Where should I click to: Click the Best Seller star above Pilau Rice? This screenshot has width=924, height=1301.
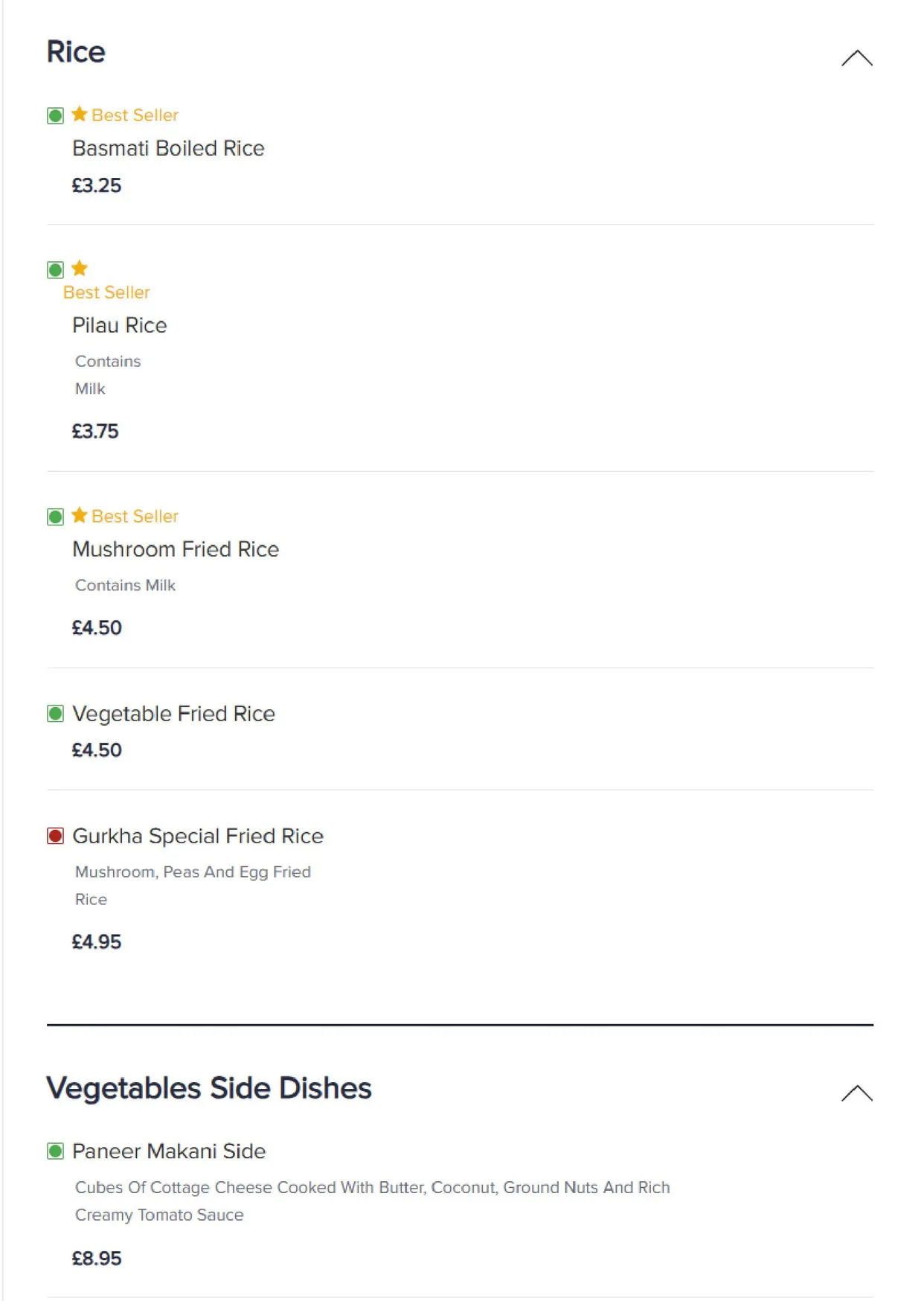[x=80, y=268]
